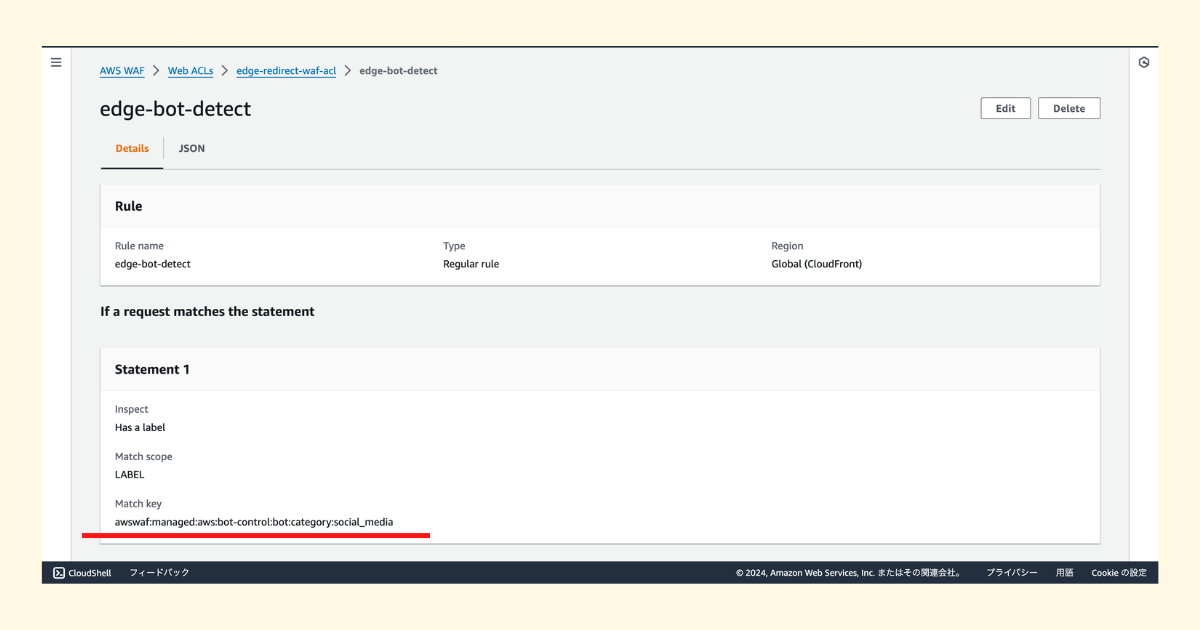This screenshot has height=630, width=1200.
Task: Open the プライバシー privacy link
Action: click(1011, 573)
